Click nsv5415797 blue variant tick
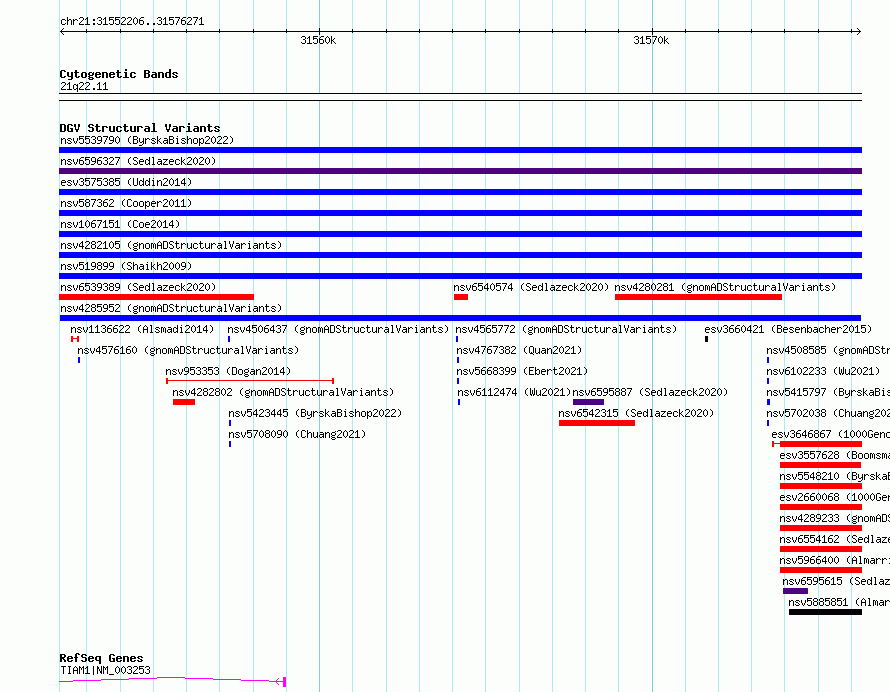The width and height of the screenshot is (890, 692). coord(769,402)
